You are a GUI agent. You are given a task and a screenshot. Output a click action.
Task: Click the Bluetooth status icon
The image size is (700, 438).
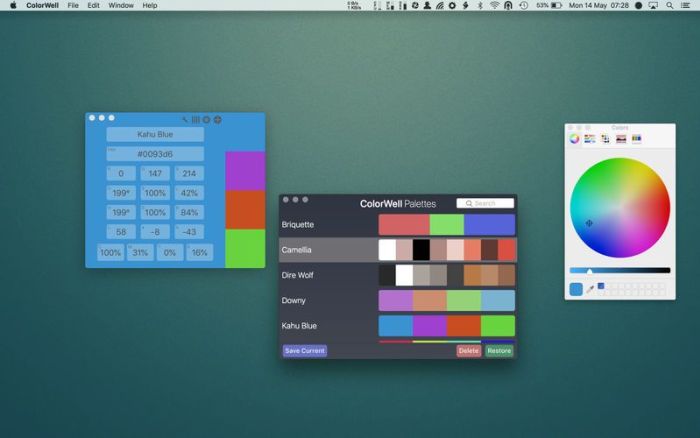(480, 5)
